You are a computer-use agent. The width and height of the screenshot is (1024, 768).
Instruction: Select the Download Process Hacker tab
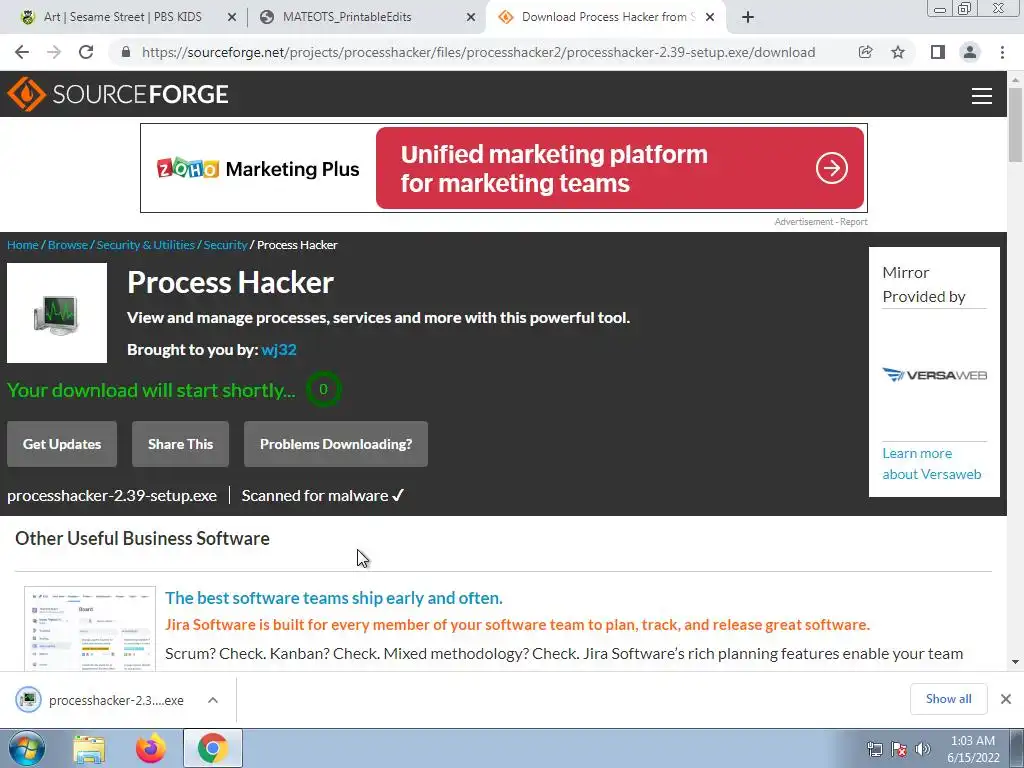pos(609,17)
